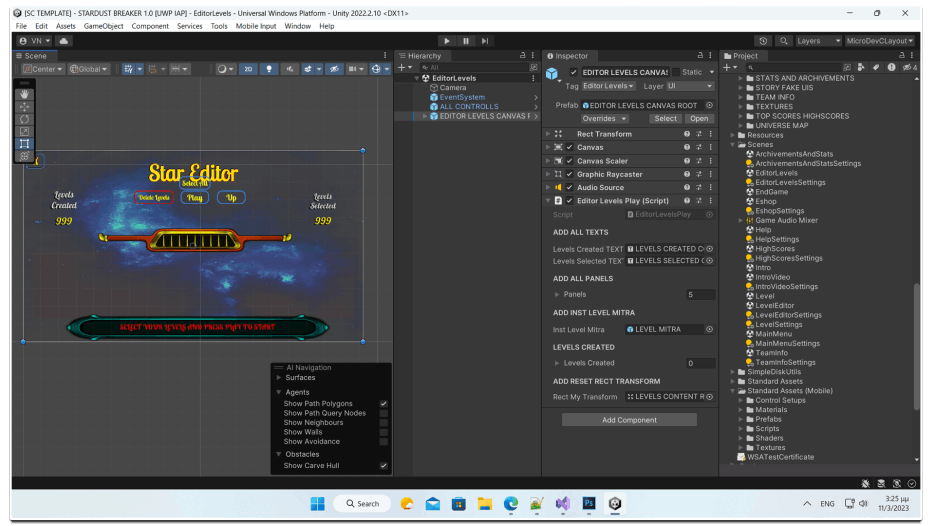This screenshot has height=526, width=935.
Task: Open Photoshop from the Windows taskbar
Action: (590, 503)
